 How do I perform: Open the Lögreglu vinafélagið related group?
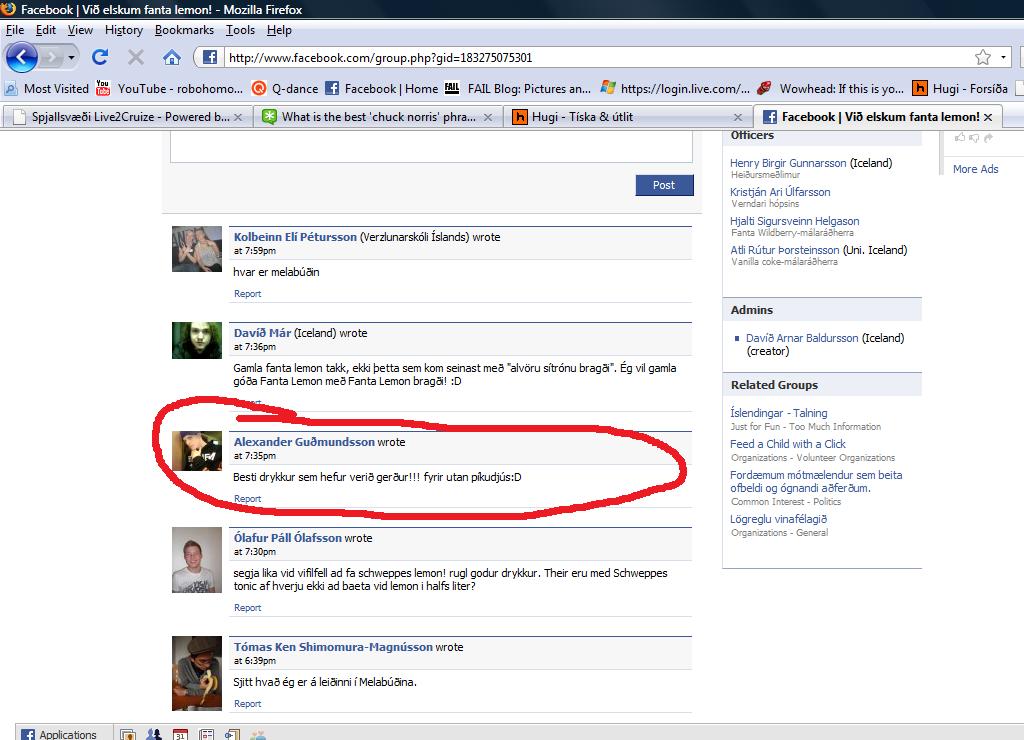778,519
